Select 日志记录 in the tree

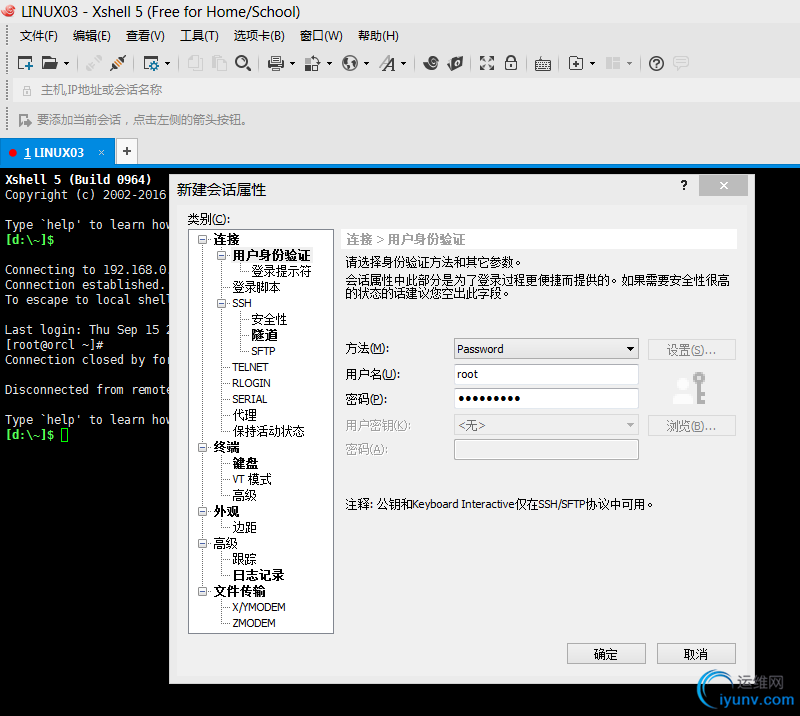[258, 575]
